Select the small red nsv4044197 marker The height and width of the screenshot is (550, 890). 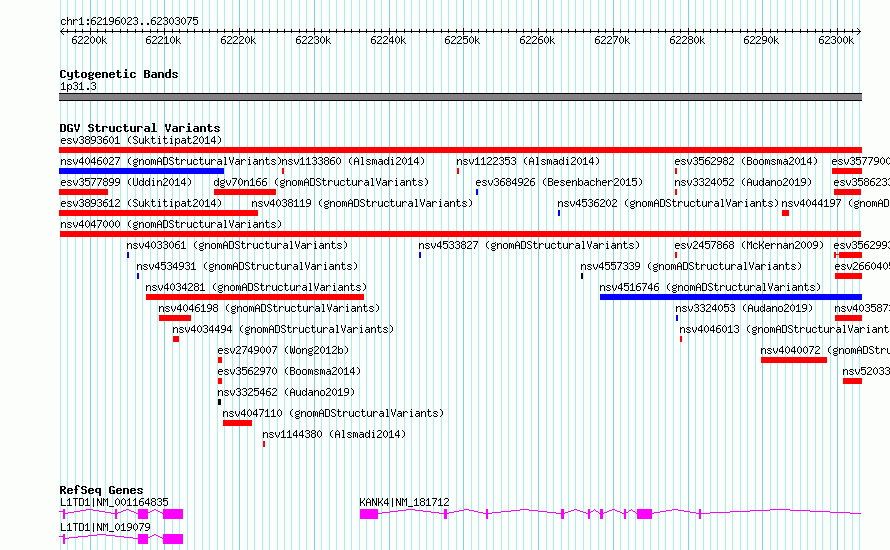click(786, 213)
